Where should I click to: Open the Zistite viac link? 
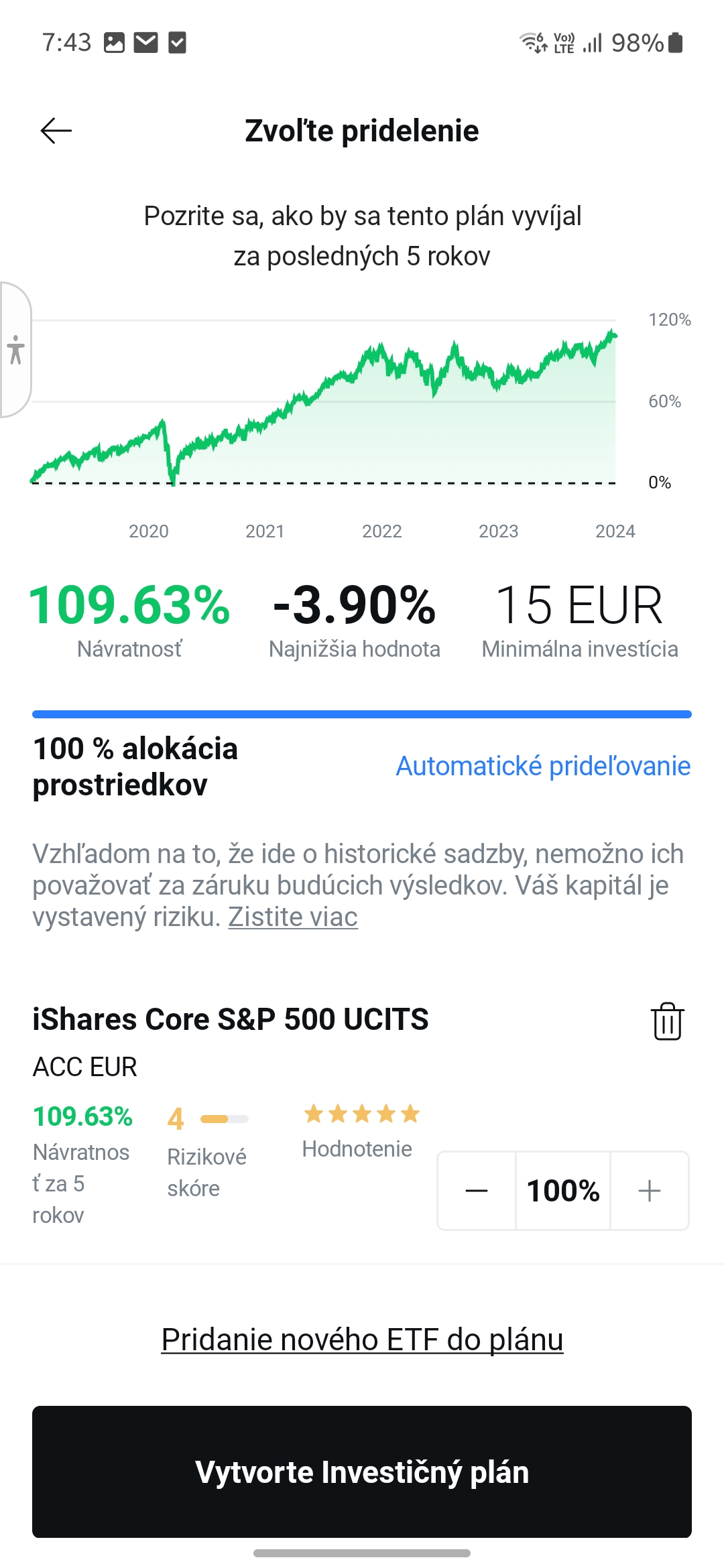pyautogui.click(x=293, y=917)
